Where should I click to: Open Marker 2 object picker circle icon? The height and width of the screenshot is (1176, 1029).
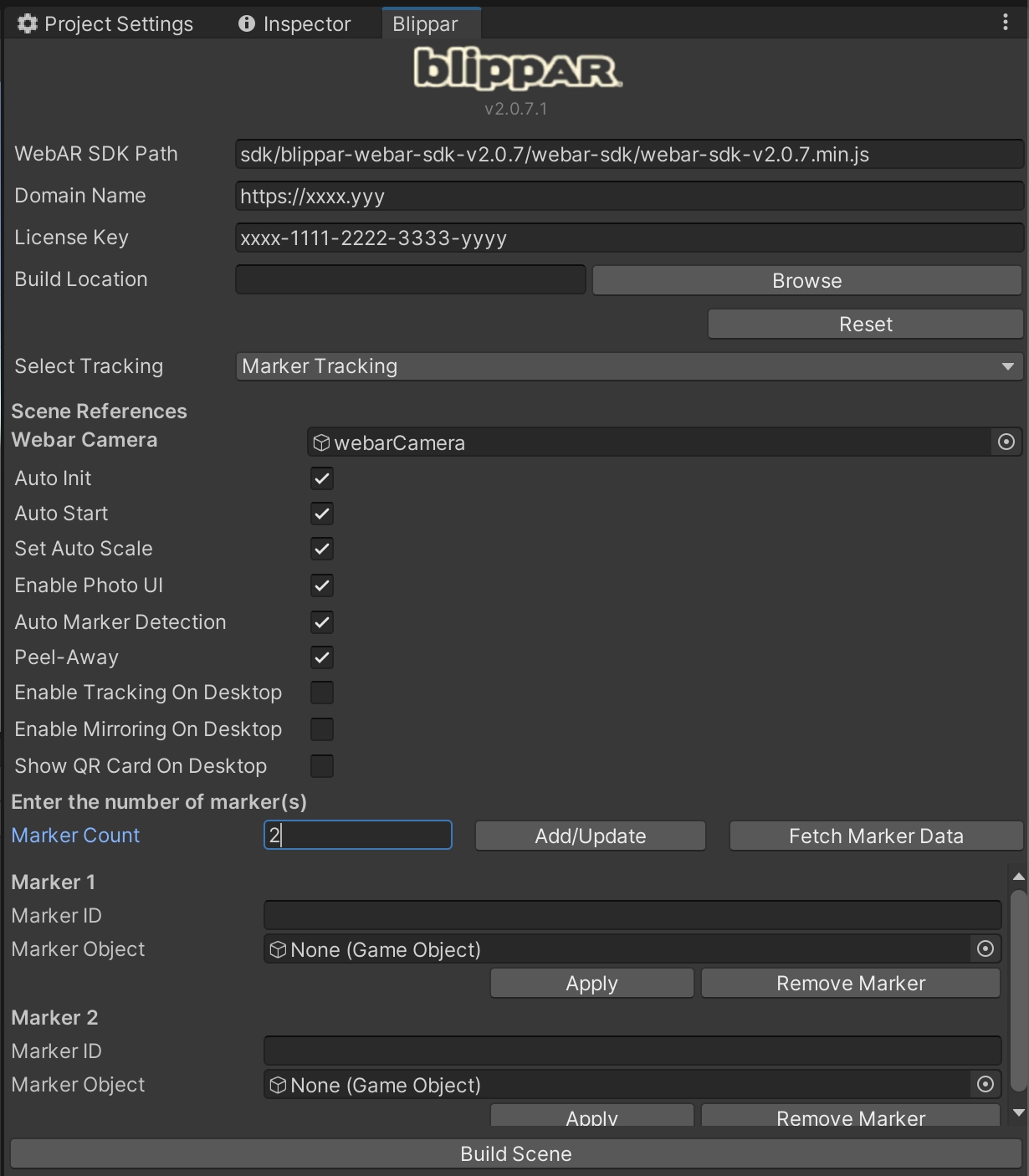pos(985,1084)
